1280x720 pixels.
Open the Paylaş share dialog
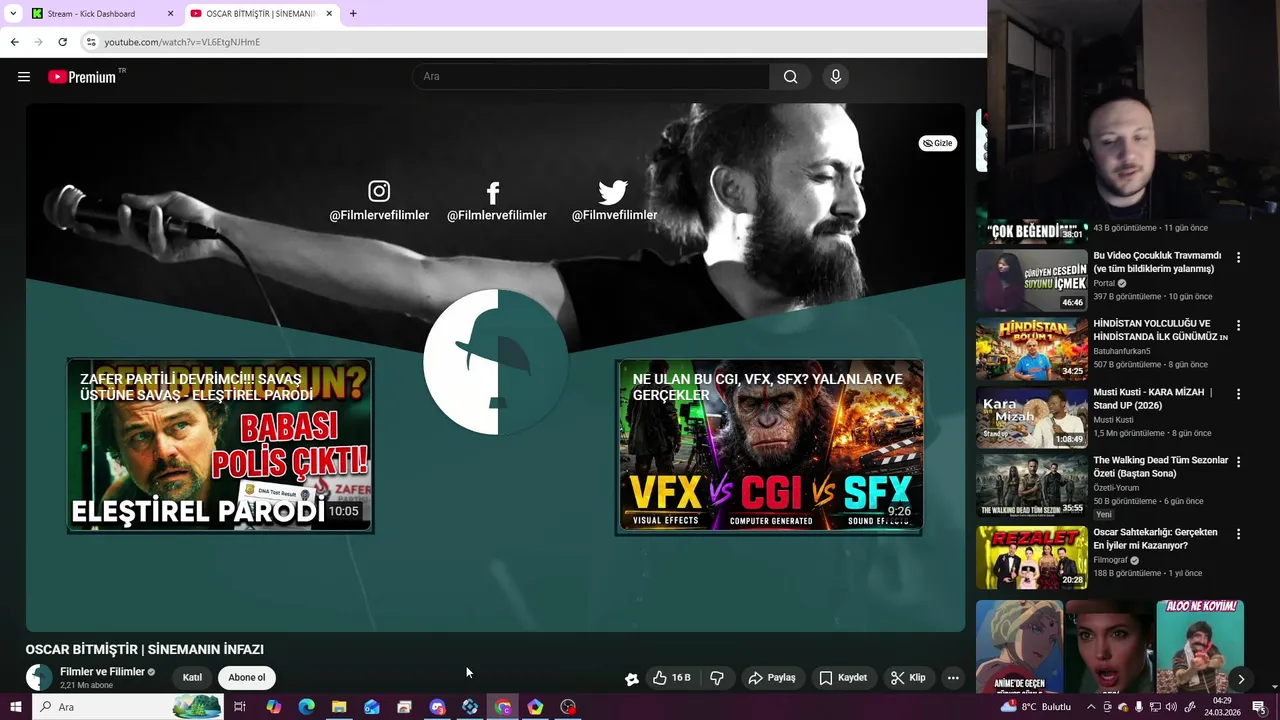[x=772, y=678]
